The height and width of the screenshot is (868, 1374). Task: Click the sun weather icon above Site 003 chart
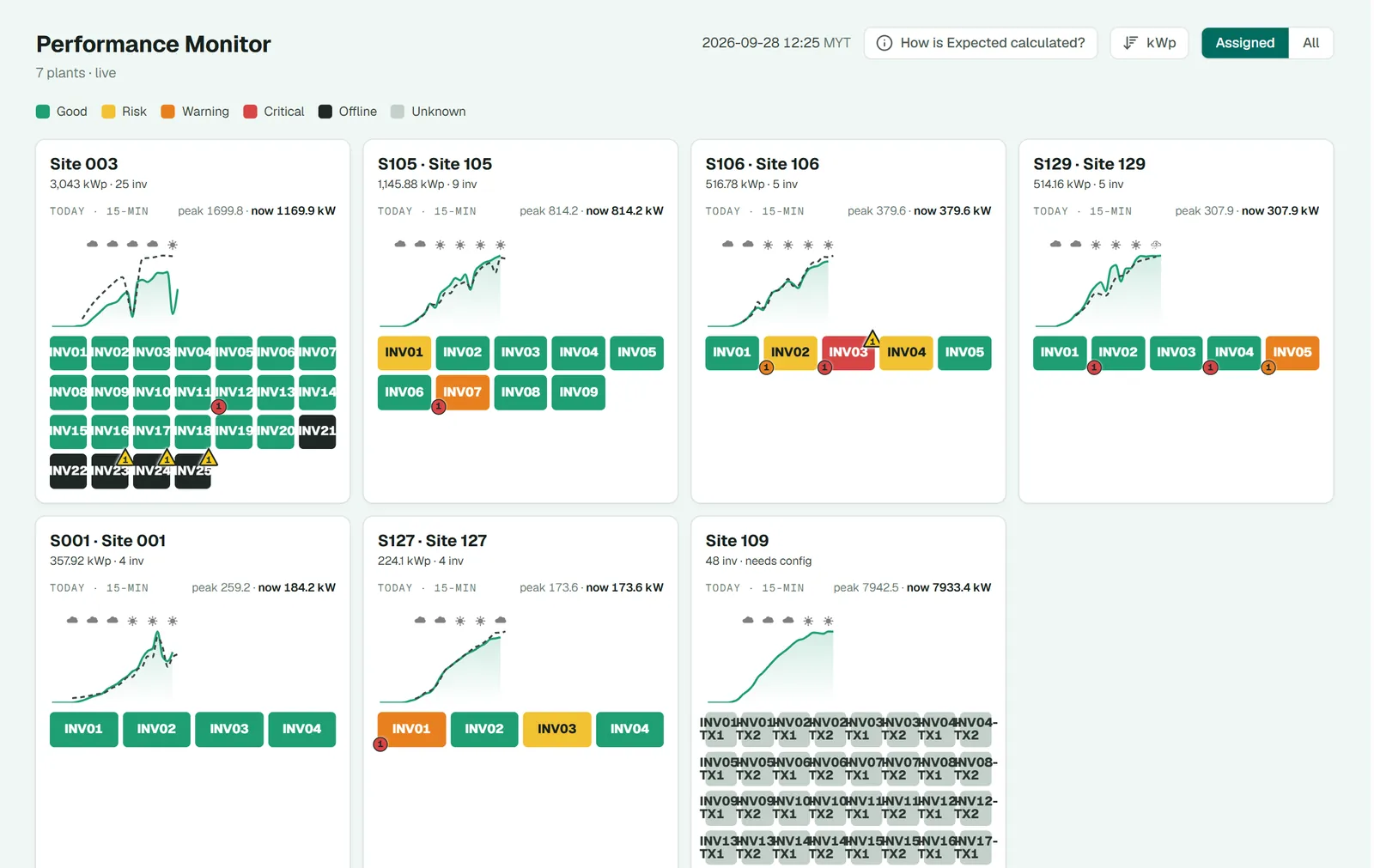(173, 245)
